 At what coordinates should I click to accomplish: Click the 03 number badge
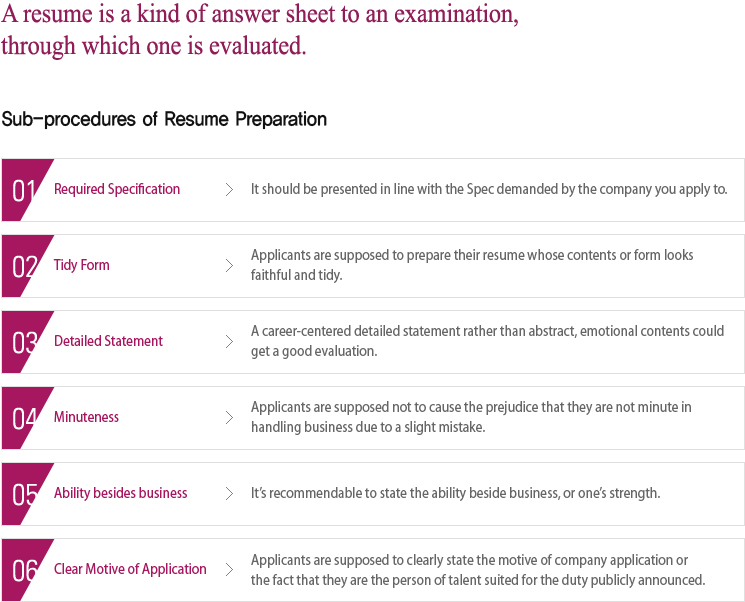24,342
